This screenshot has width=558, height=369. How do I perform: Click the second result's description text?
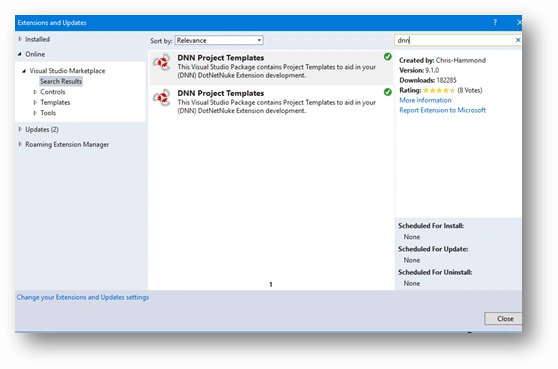[277, 107]
